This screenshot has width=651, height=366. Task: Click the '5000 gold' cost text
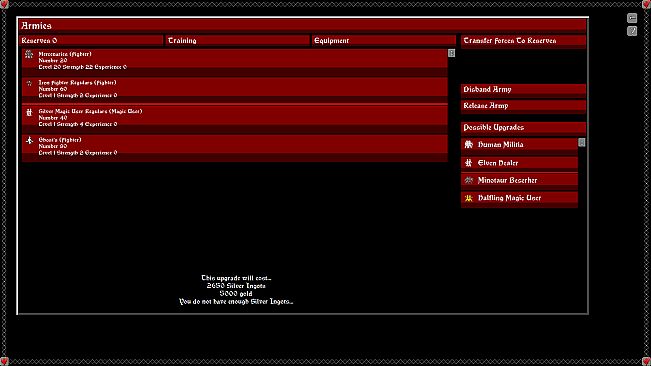[x=236, y=294]
